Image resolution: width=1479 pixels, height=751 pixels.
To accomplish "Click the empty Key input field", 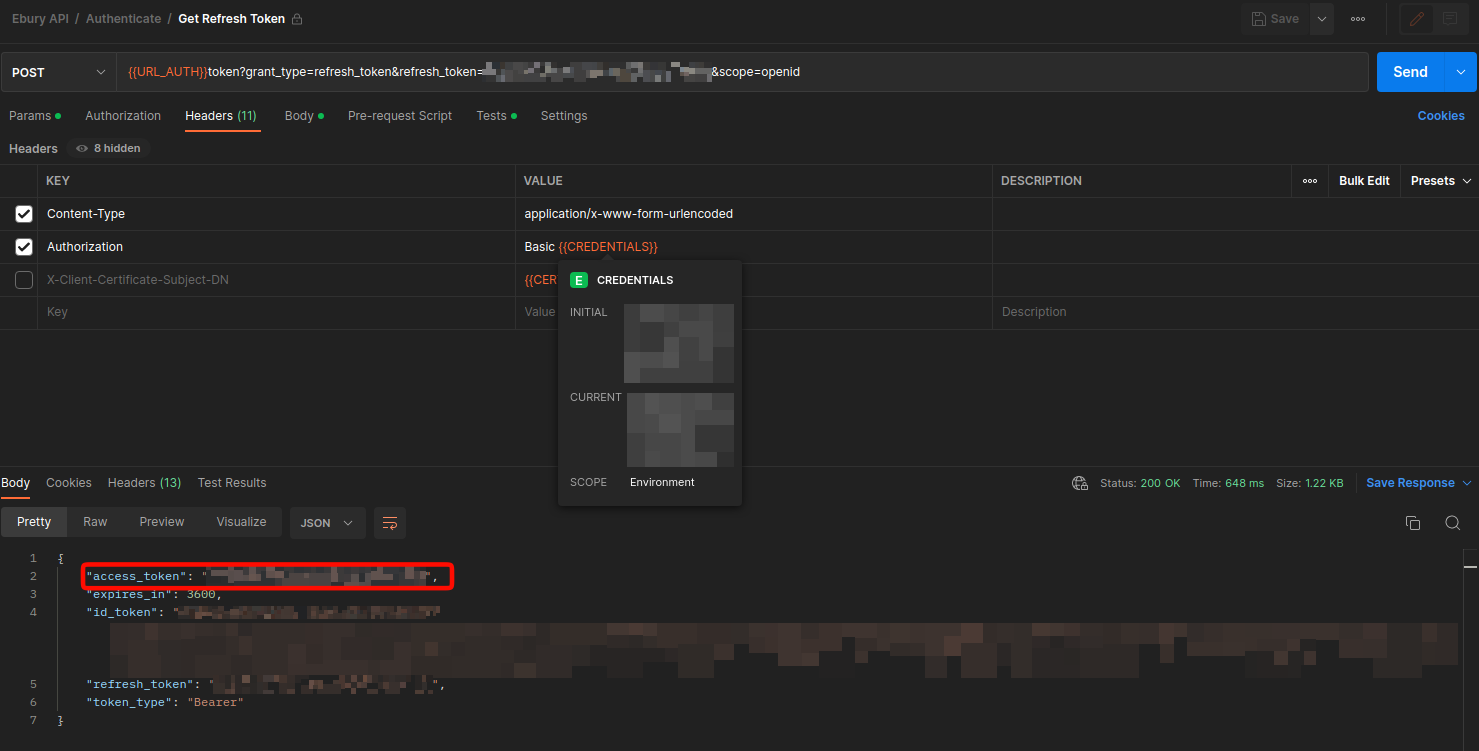I will point(278,312).
